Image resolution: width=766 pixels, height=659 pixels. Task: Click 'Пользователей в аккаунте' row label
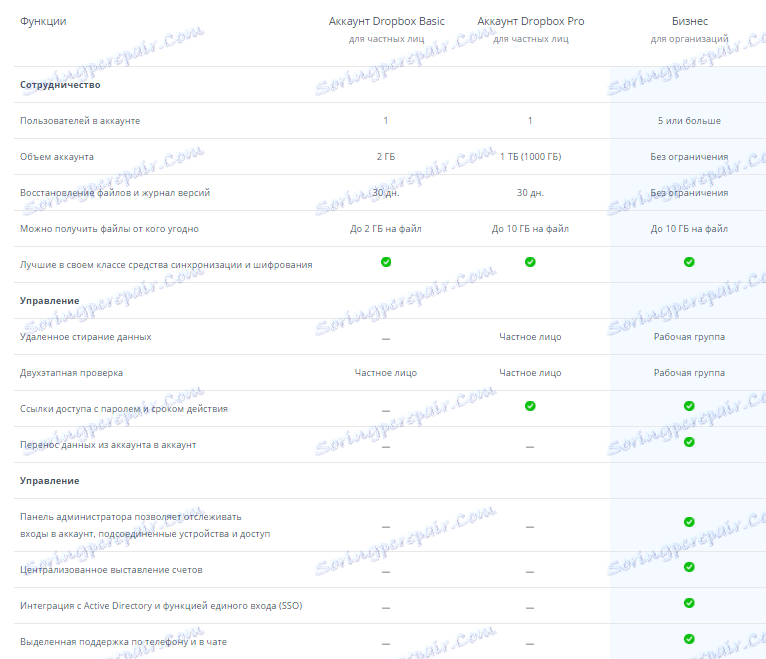80,121
